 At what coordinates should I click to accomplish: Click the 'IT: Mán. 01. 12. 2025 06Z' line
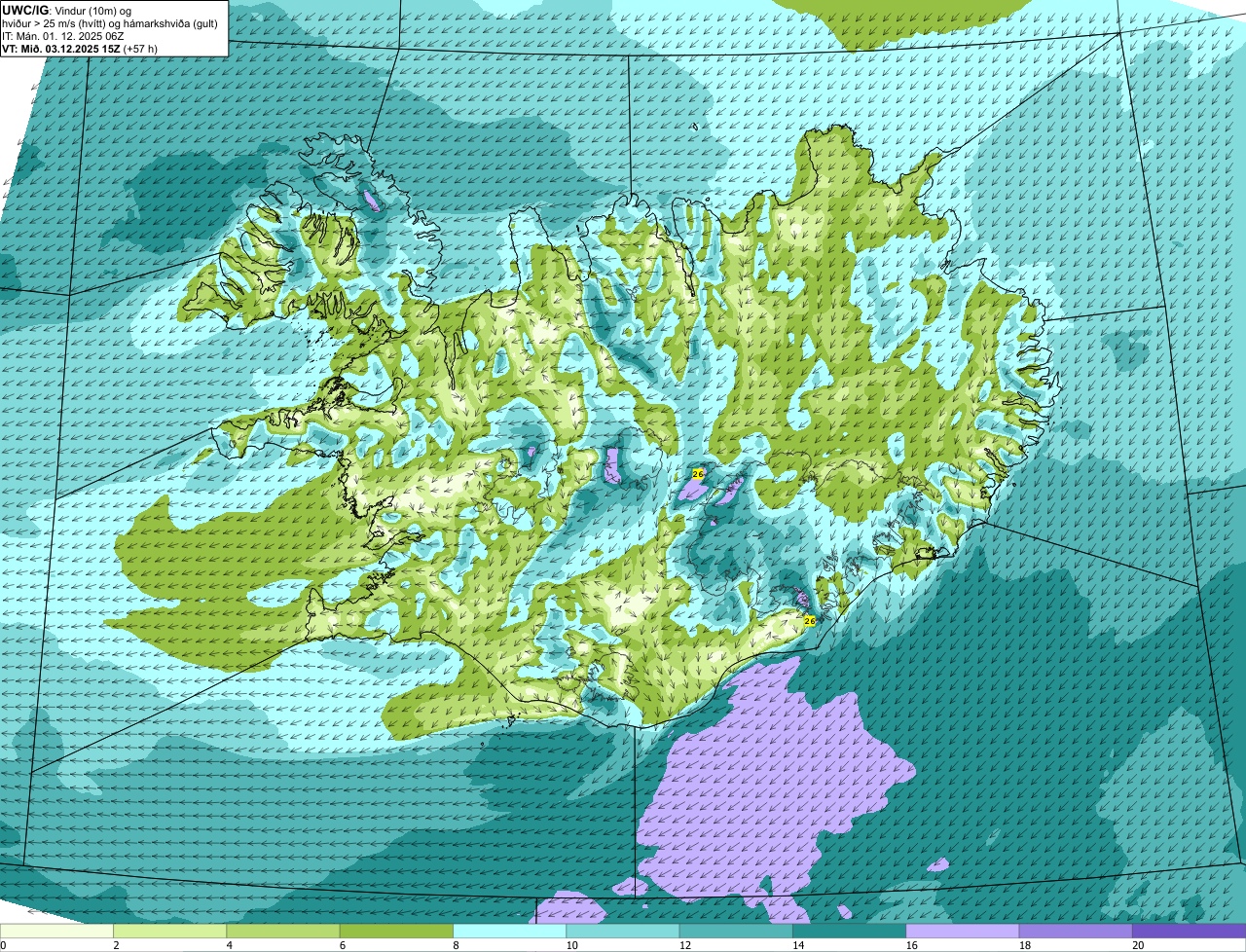click(x=62, y=36)
